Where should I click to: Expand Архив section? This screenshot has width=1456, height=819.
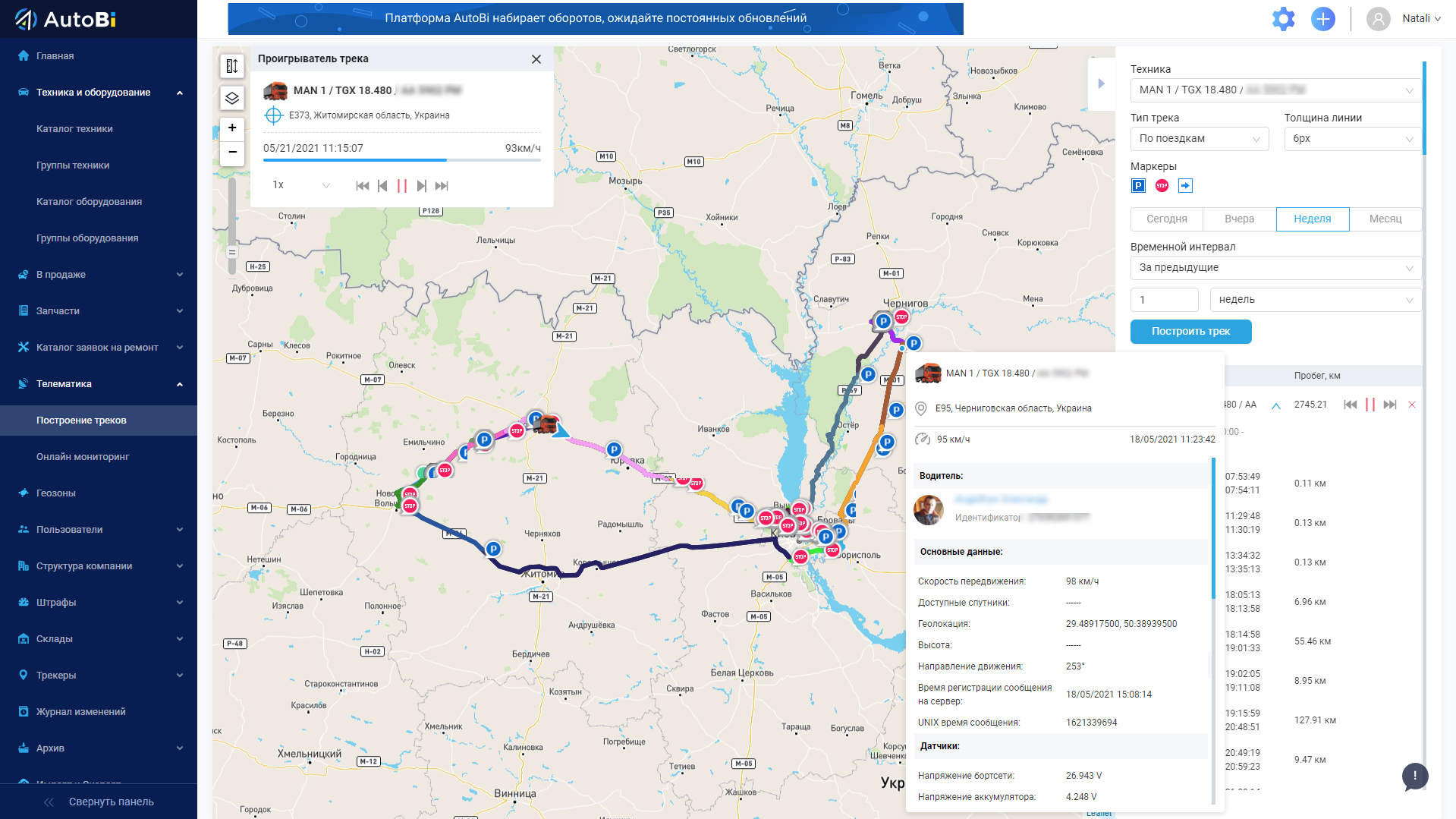click(x=99, y=748)
